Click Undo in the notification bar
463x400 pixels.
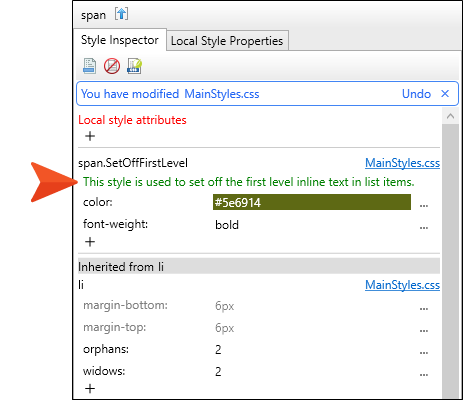[416, 94]
